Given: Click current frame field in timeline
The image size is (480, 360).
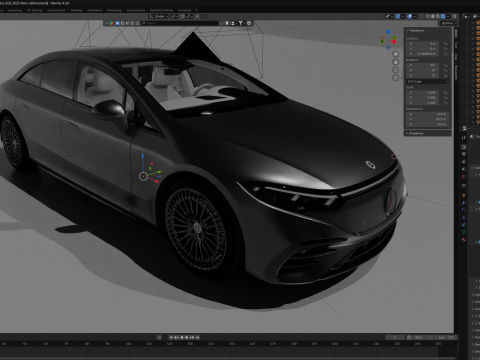Looking at the screenshot, I should click(x=395, y=337).
